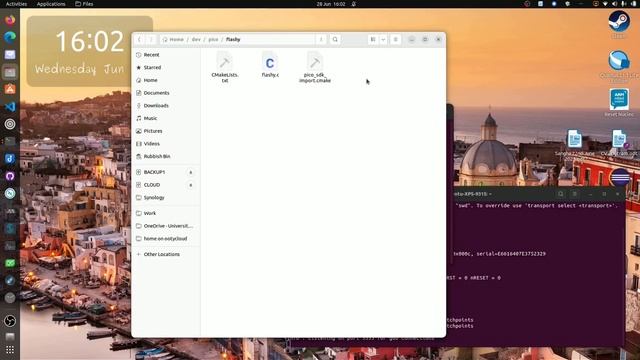Go back in Files navigation

139,40
